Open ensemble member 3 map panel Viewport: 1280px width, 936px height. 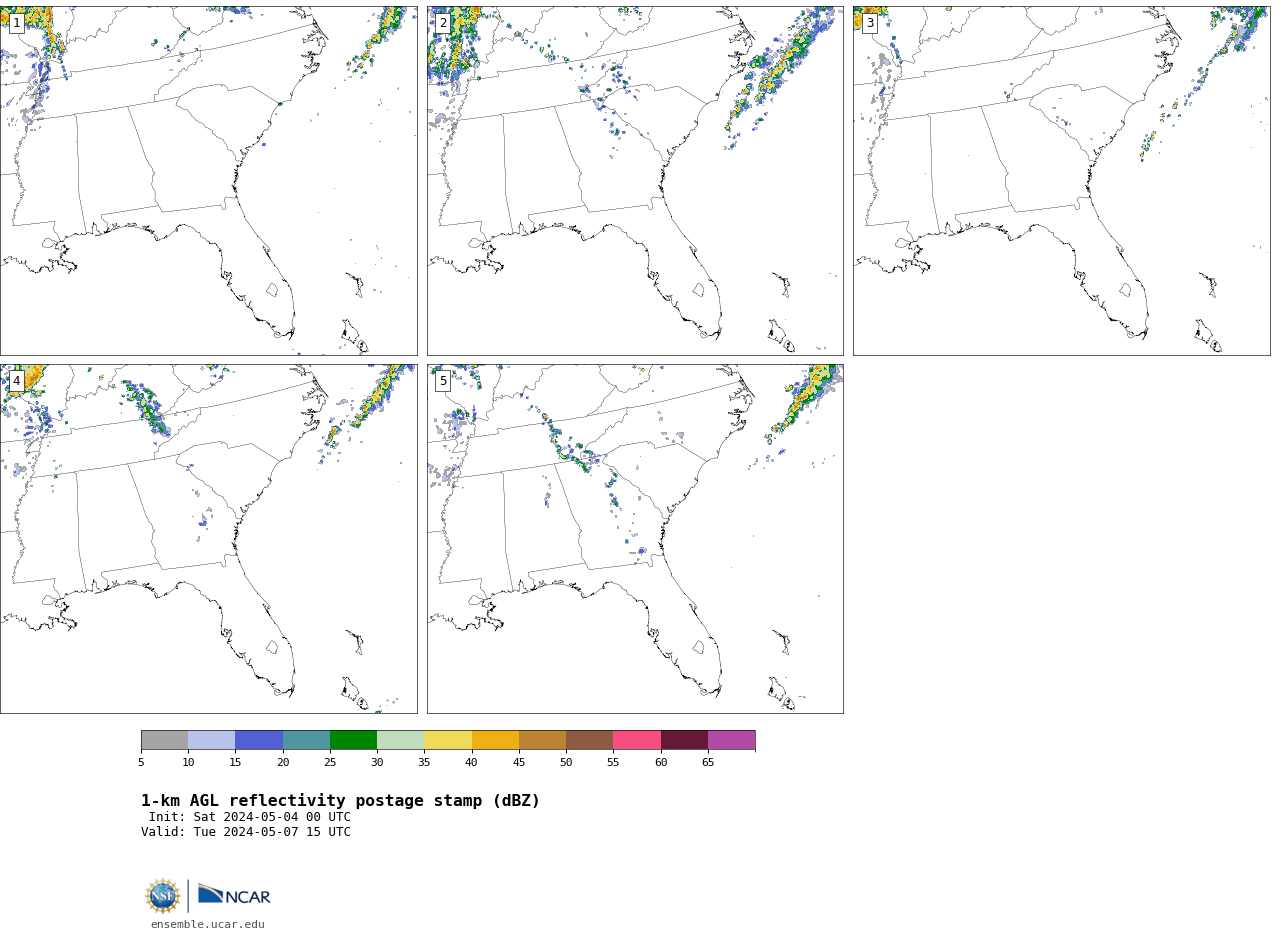click(1062, 181)
